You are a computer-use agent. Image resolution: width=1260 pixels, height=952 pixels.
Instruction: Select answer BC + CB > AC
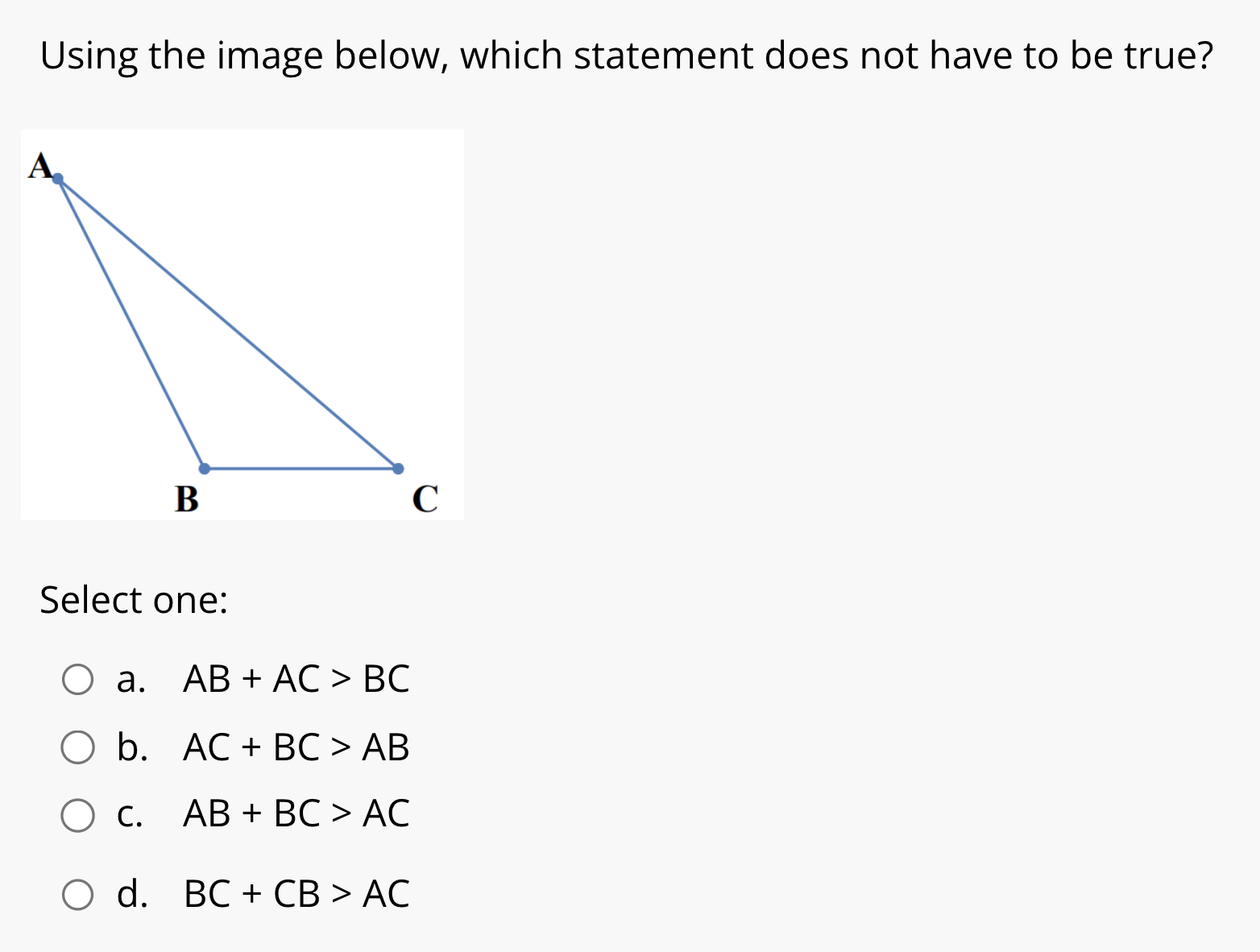pos(296,894)
